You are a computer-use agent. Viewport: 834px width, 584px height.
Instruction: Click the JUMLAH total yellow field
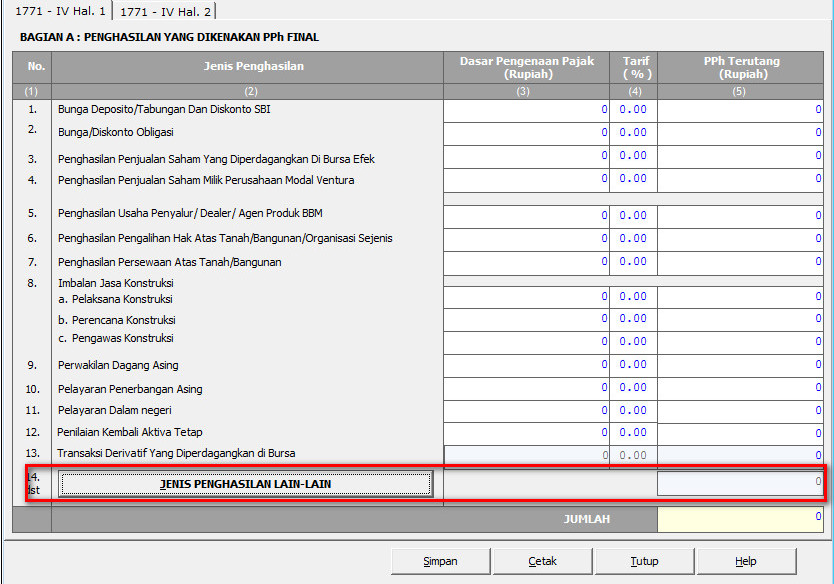click(740, 519)
